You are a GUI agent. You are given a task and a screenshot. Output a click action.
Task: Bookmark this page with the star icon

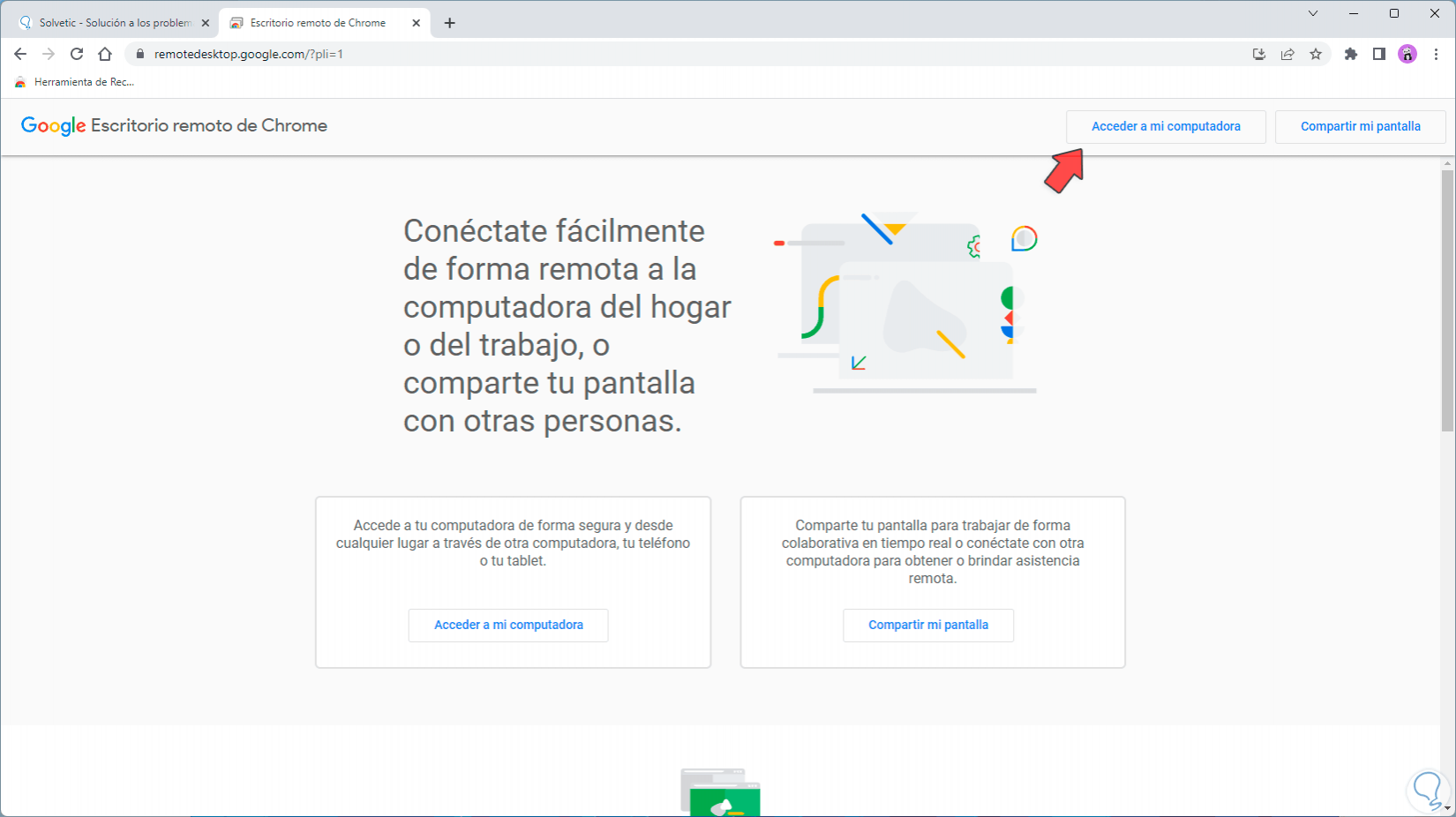coord(1316,54)
